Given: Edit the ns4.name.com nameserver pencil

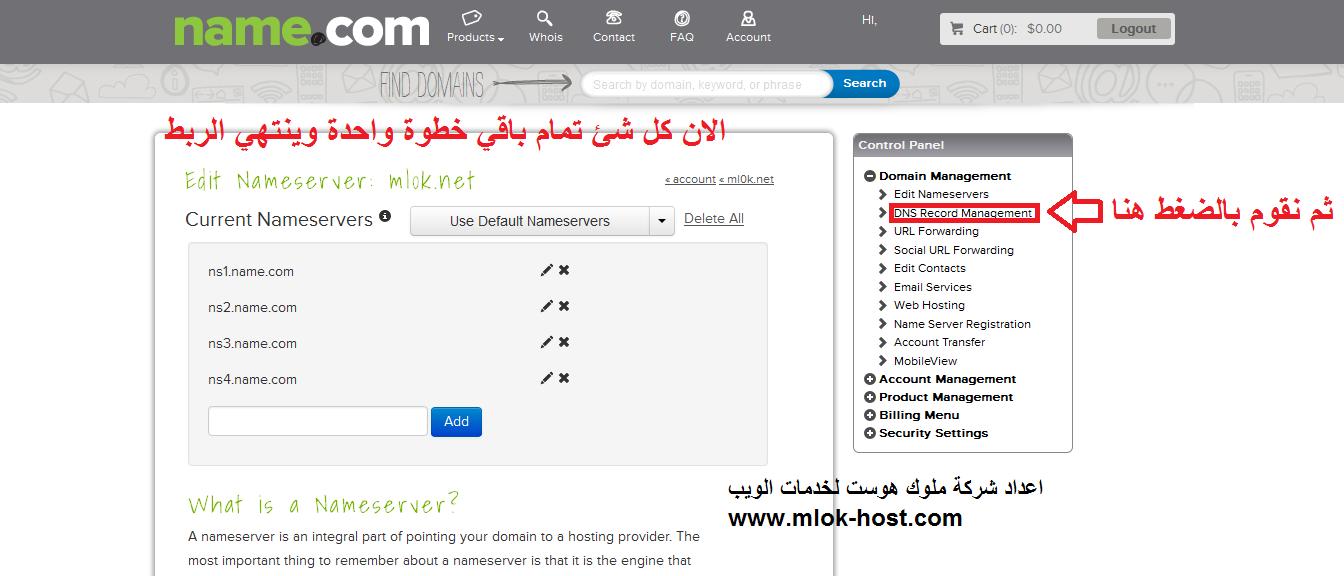Looking at the screenshot, I should coord(546,378).
